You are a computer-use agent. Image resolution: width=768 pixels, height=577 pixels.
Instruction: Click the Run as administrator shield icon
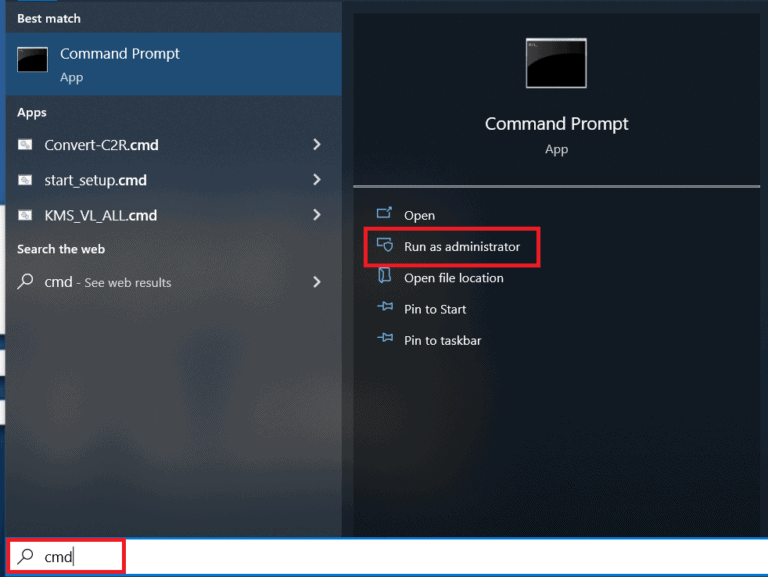[x=384, y=244]
